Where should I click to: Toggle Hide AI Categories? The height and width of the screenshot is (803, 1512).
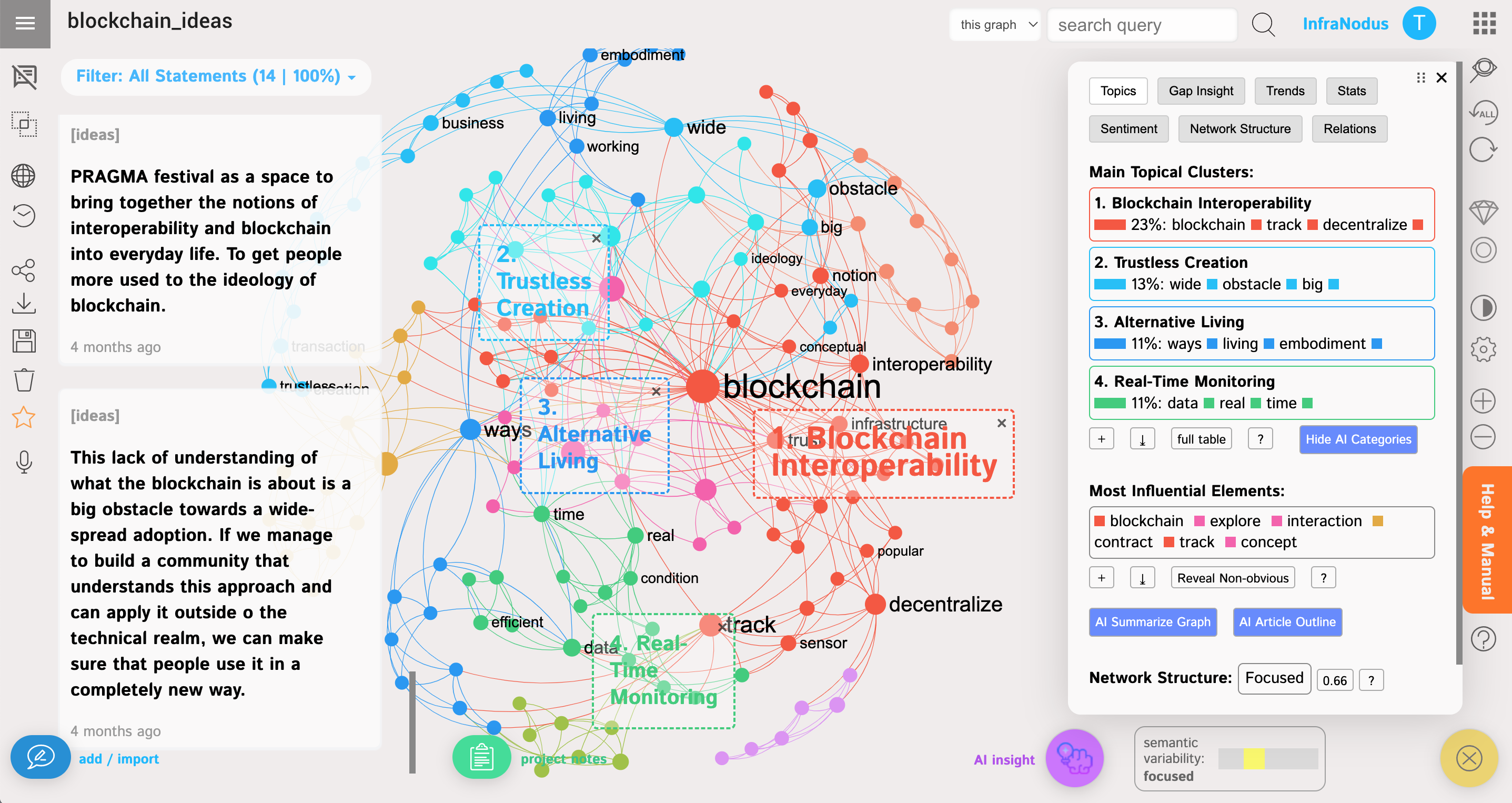(x=1358, y=439)
